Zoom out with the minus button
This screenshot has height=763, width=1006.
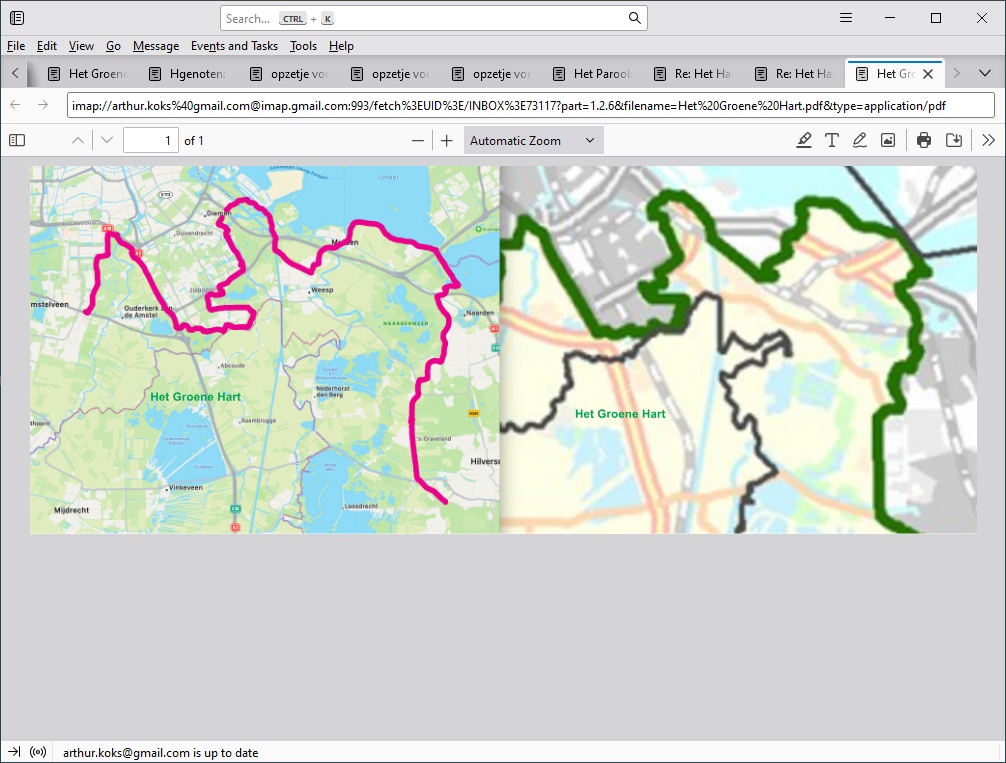(418, 141)
